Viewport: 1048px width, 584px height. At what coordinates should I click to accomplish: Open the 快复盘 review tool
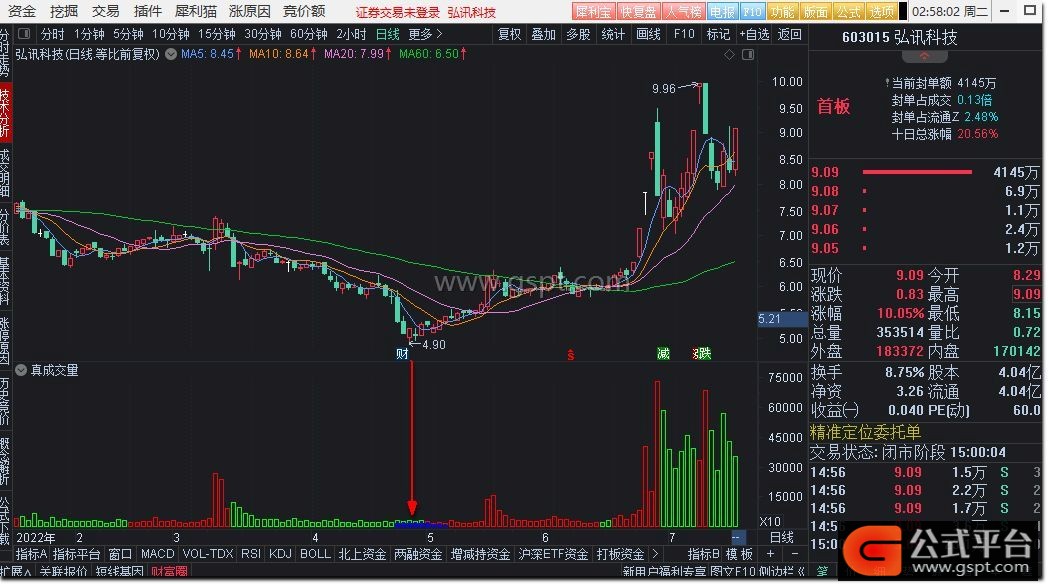click(638, 11)
